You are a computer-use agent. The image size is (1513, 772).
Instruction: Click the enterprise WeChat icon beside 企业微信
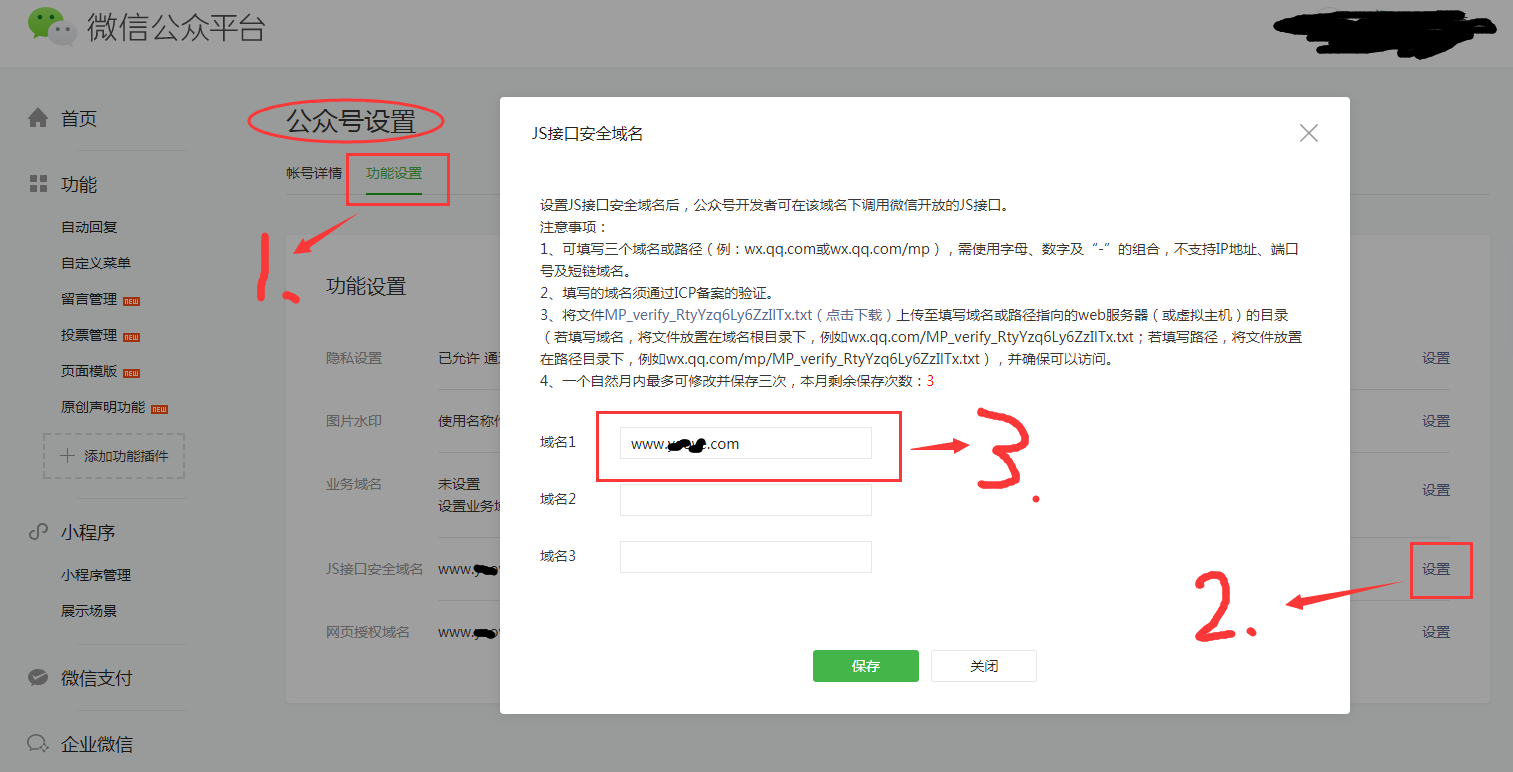tap(38, 744)
